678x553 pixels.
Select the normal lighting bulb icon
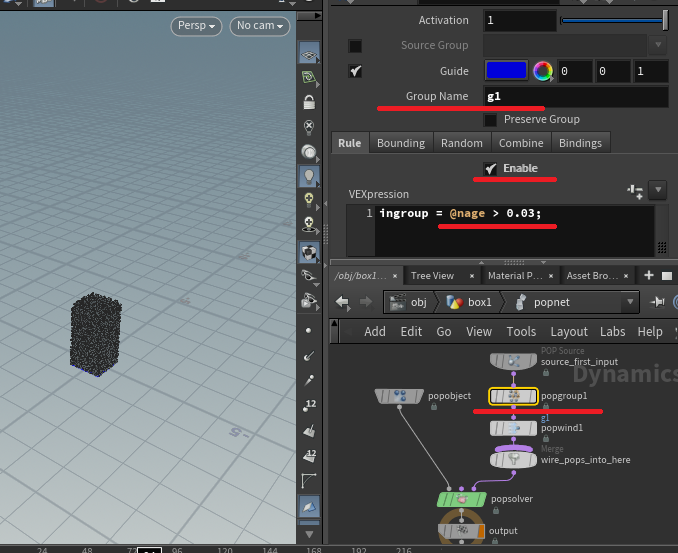coord(309,176)
